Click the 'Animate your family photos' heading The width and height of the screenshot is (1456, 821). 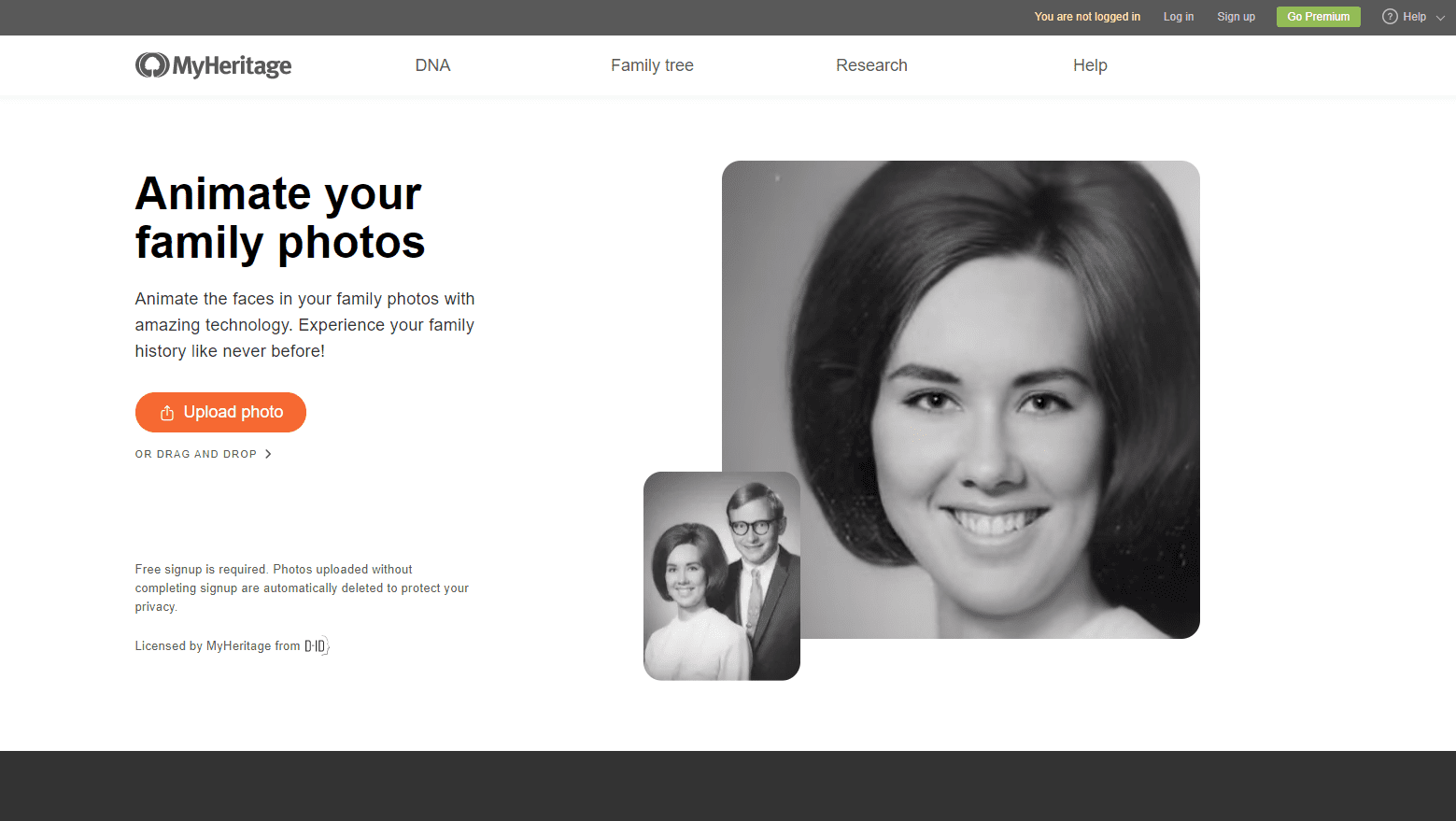pos(279,218)
